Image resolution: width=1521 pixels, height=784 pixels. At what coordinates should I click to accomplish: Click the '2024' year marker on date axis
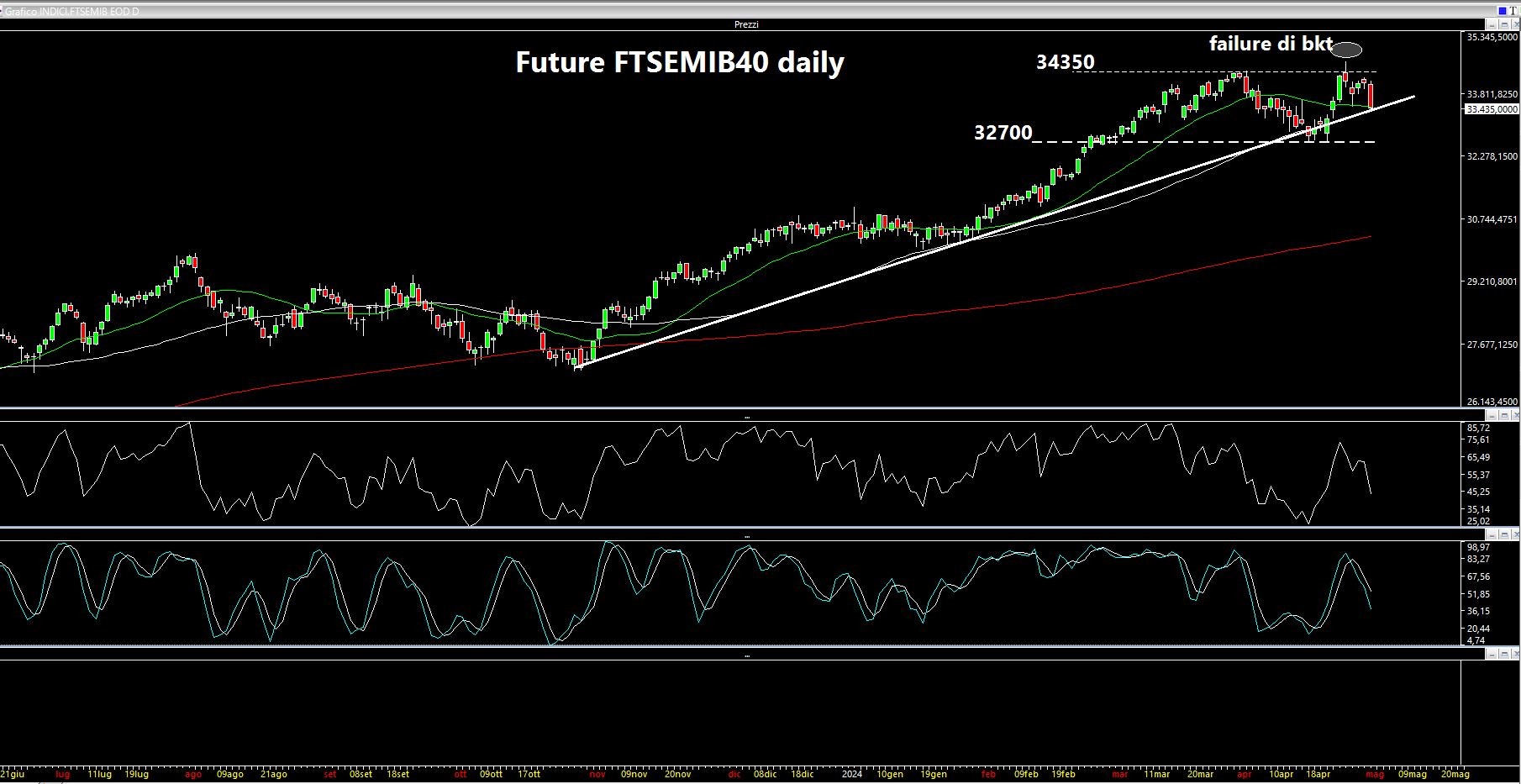[x=852, y=774]
